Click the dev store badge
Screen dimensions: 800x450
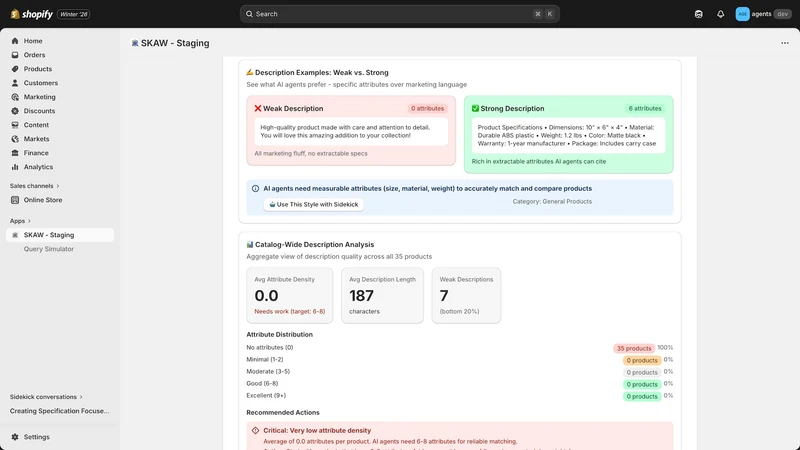pyautogui.click(x=783, y=14)
